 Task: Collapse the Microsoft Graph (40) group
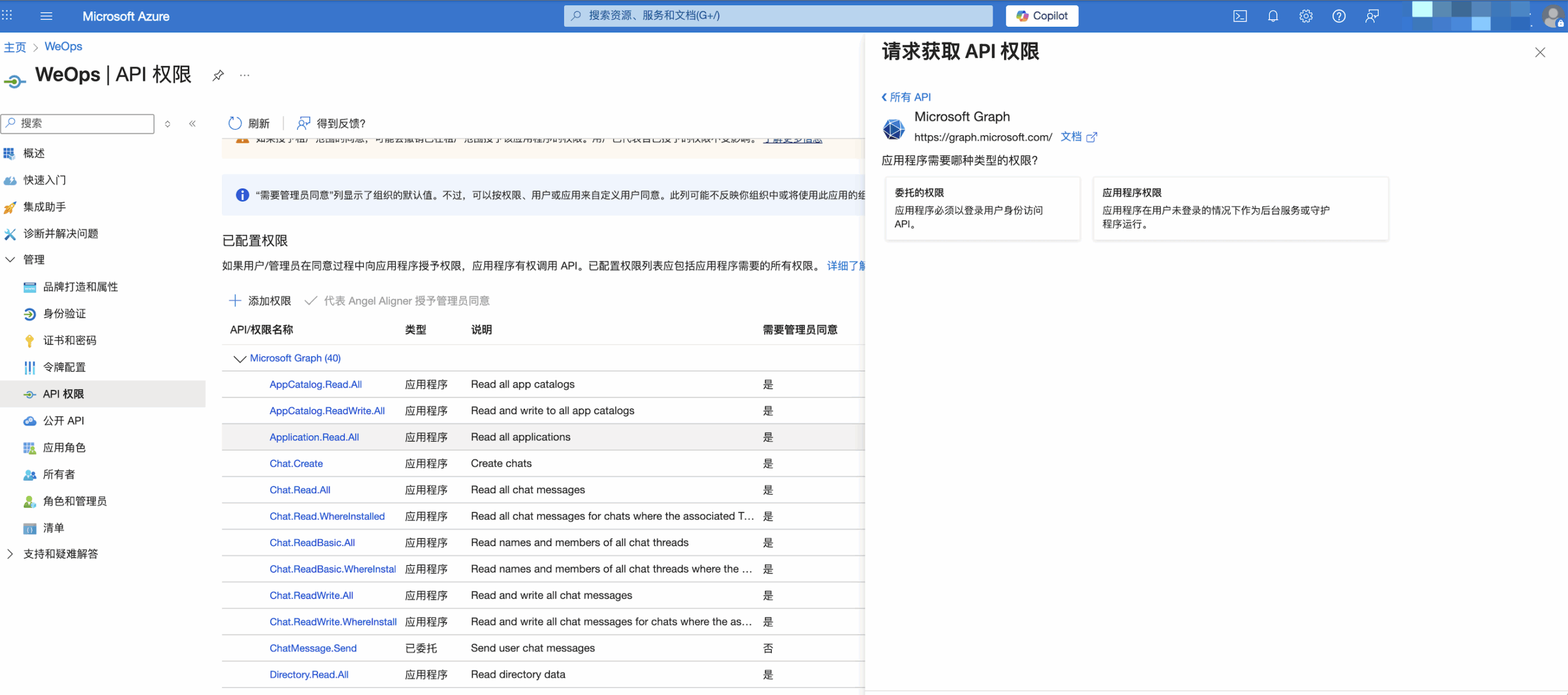coord(239,359)
